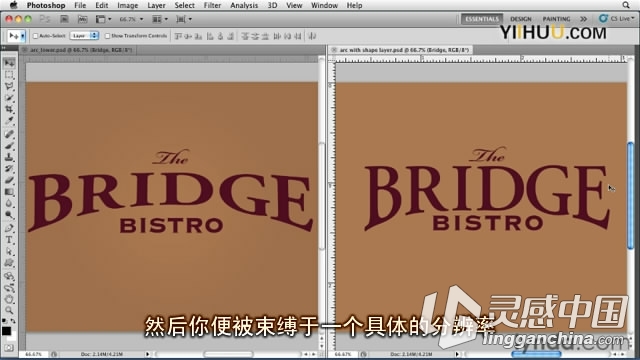The height and width of the screenshot is (360, 640).
Task: Select the Pen tool
Action: (9, 228)
